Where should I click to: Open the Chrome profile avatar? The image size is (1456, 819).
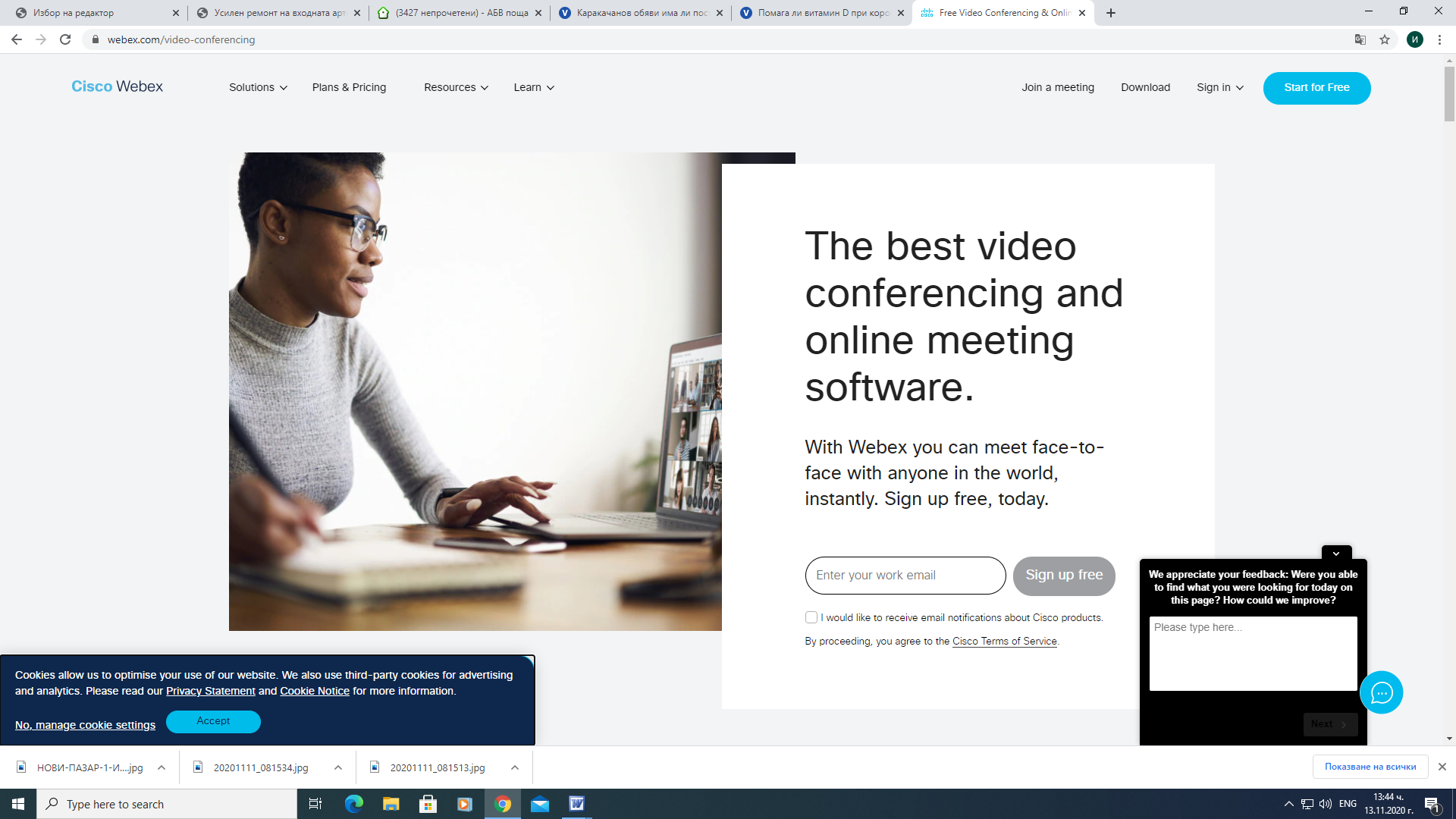(x=1415, y=39)
